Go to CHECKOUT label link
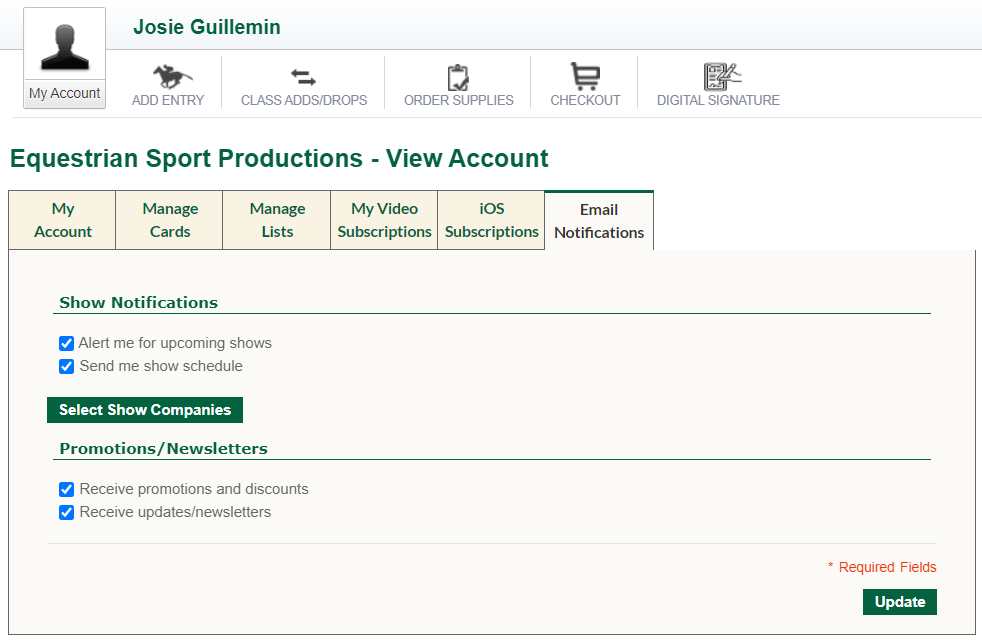The image size is (982, 641). pyautogui.click(x=585, y=100)
